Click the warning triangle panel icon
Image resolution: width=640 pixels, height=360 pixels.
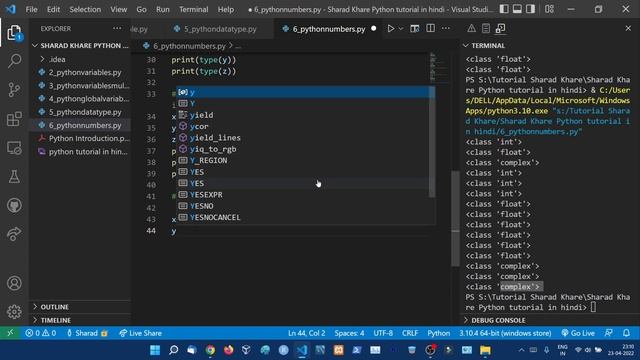point(471,29)
